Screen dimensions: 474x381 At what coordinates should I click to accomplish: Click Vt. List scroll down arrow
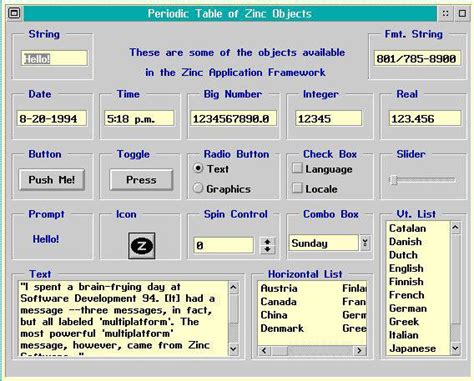point(455,349)
